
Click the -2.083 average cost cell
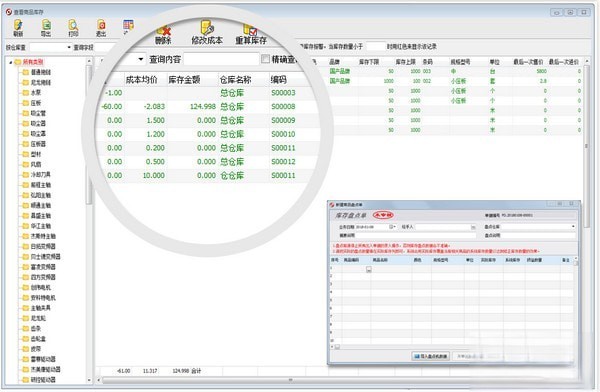pyautogui.click(x=154, y=106)
